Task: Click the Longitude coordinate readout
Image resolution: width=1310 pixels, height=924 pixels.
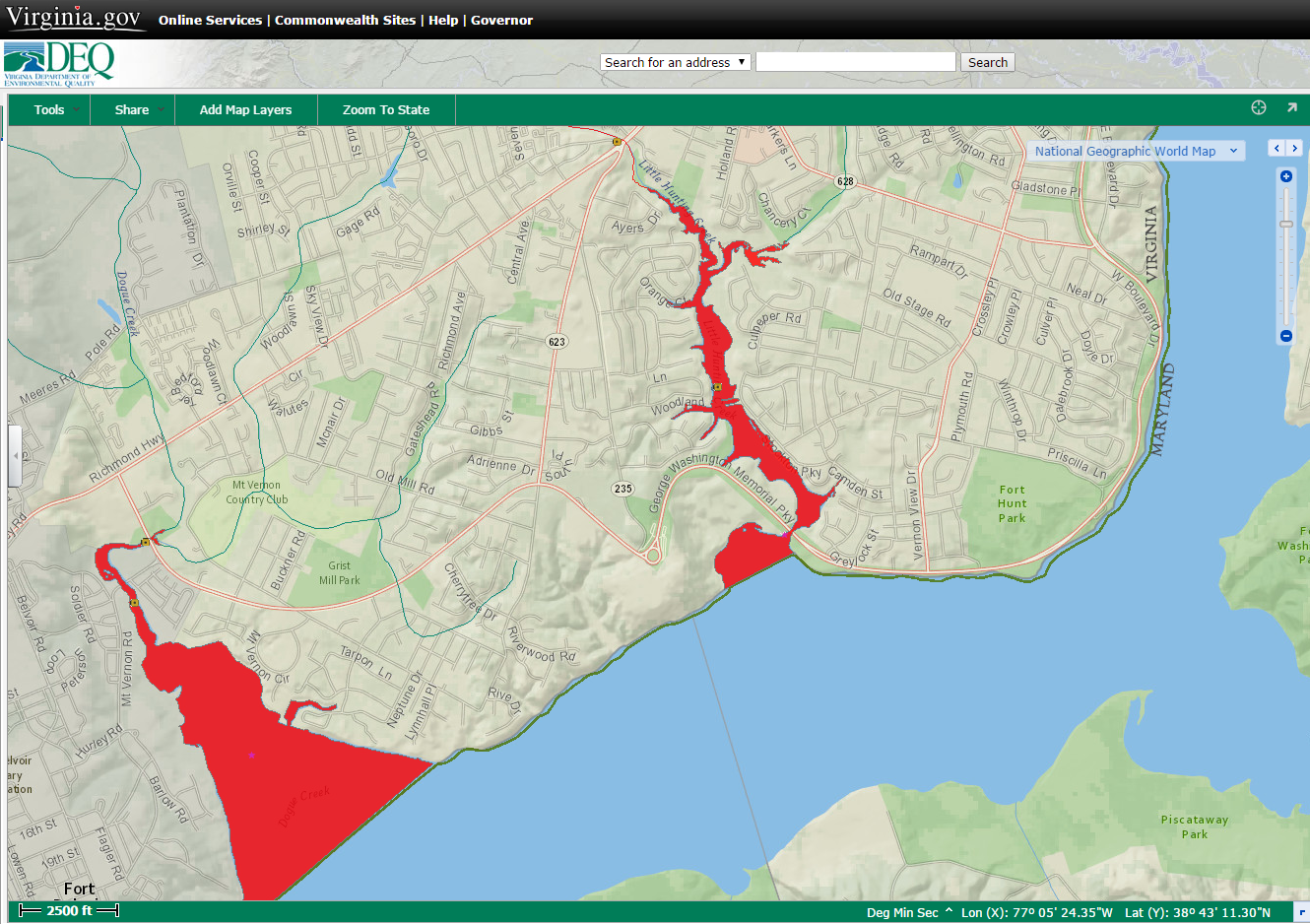Action: (x=1037, y=912)
